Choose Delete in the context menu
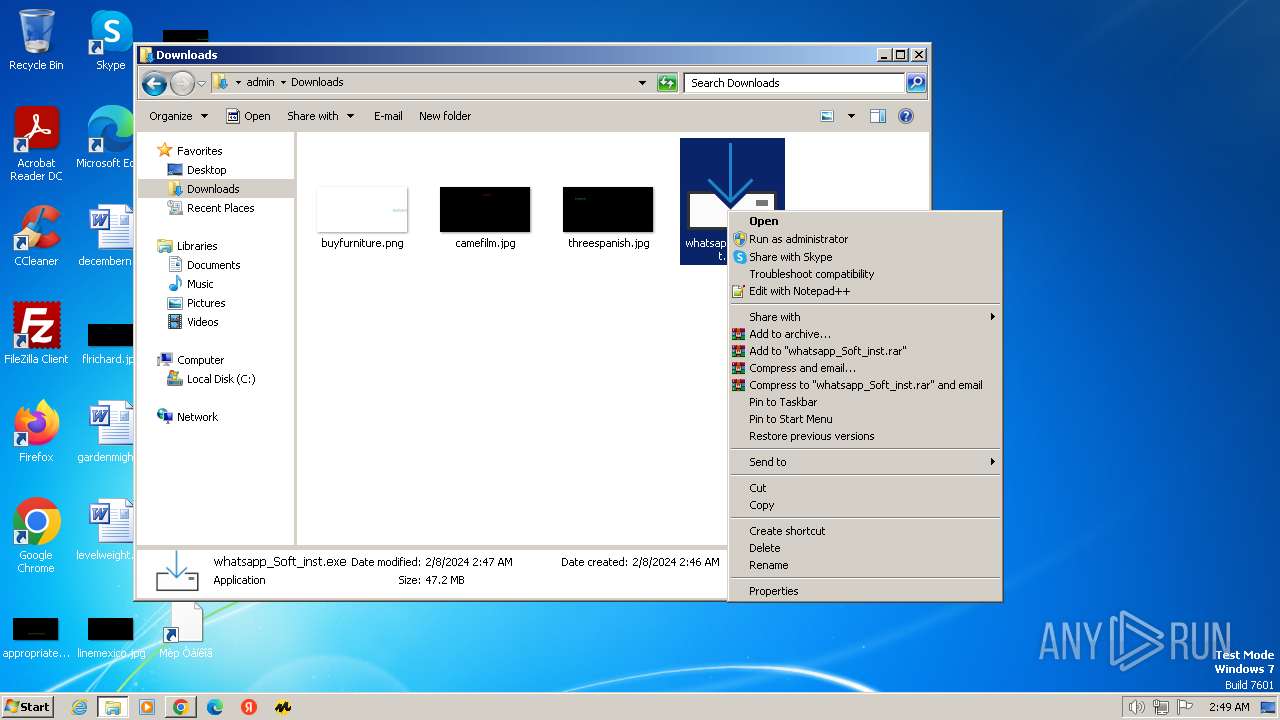Viewport: 1280px width, 720px height. 865,548
